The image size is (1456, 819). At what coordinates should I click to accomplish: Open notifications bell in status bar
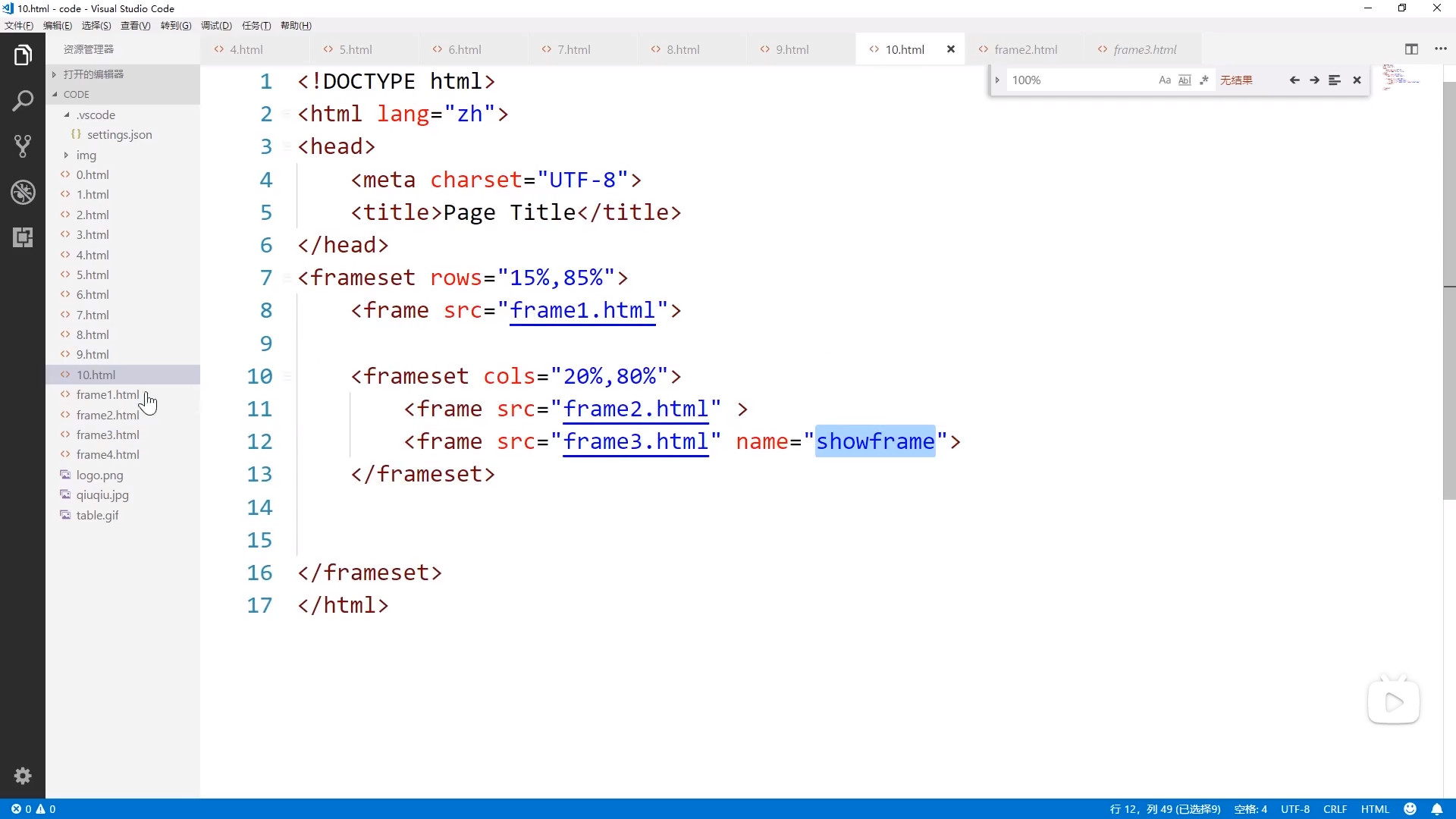tap(1436, 809)
